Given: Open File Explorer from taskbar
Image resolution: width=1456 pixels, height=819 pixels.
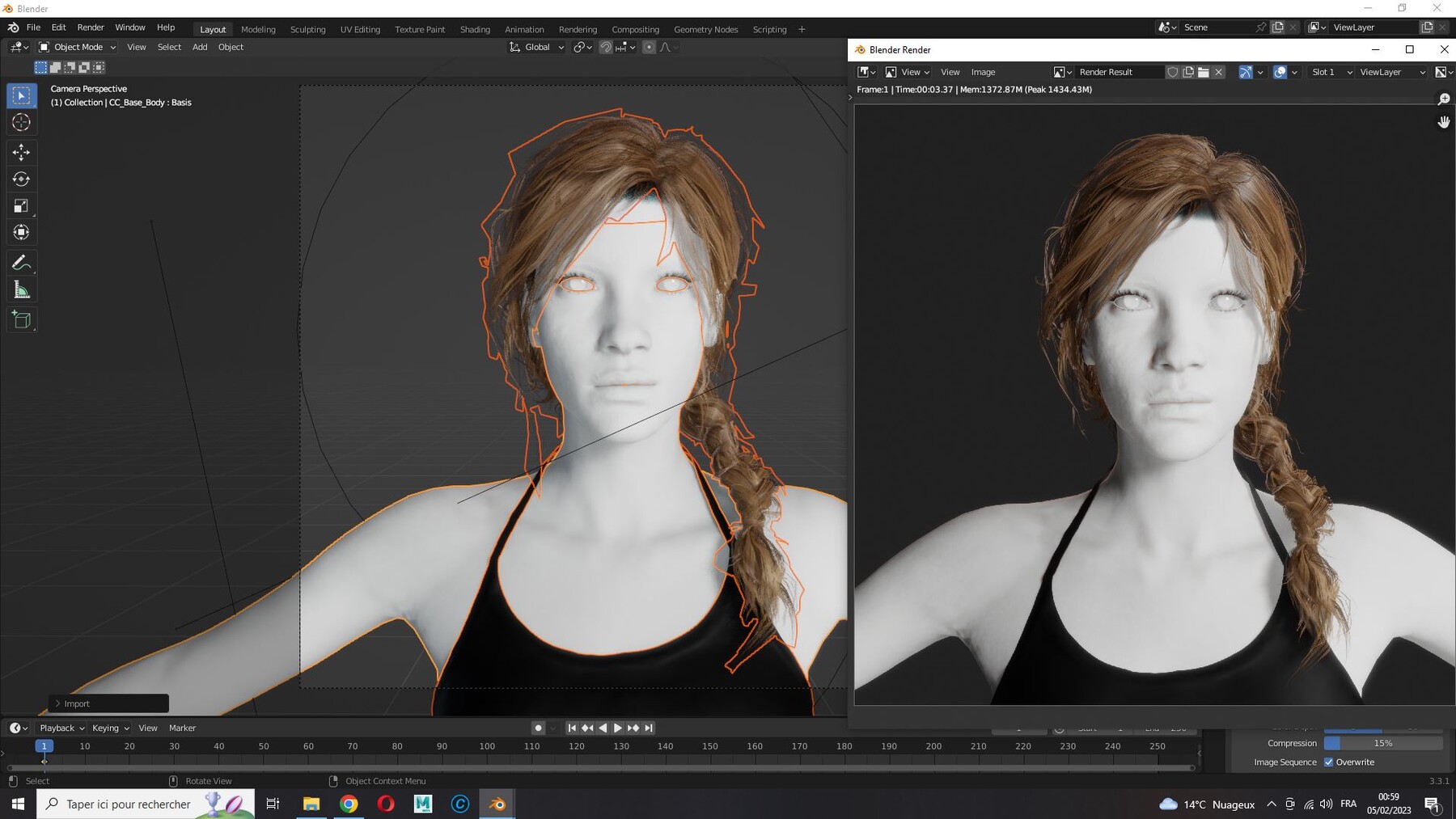Looking at the screenshot, I should pos(311,804).
